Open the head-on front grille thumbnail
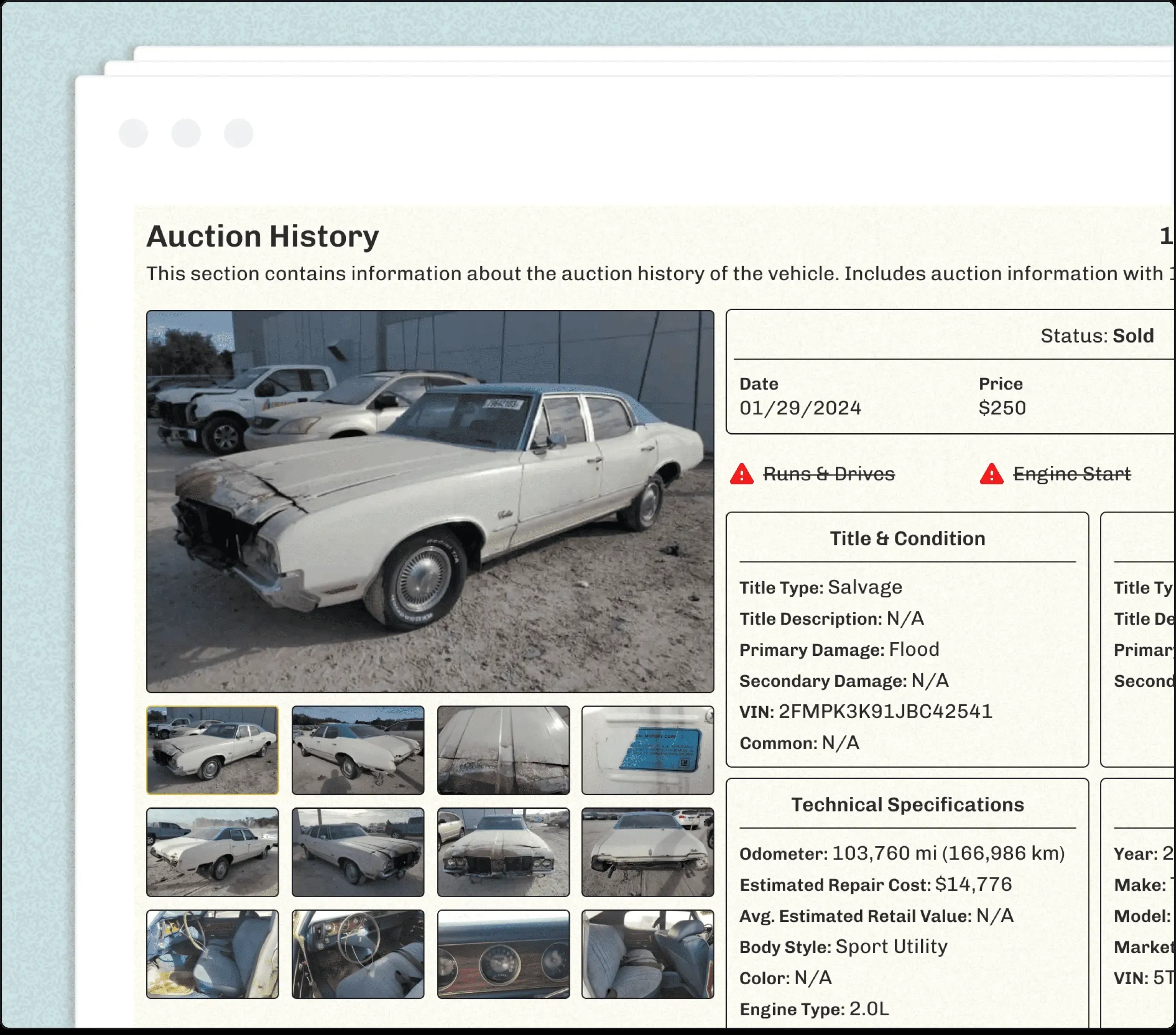 point(503,852)
